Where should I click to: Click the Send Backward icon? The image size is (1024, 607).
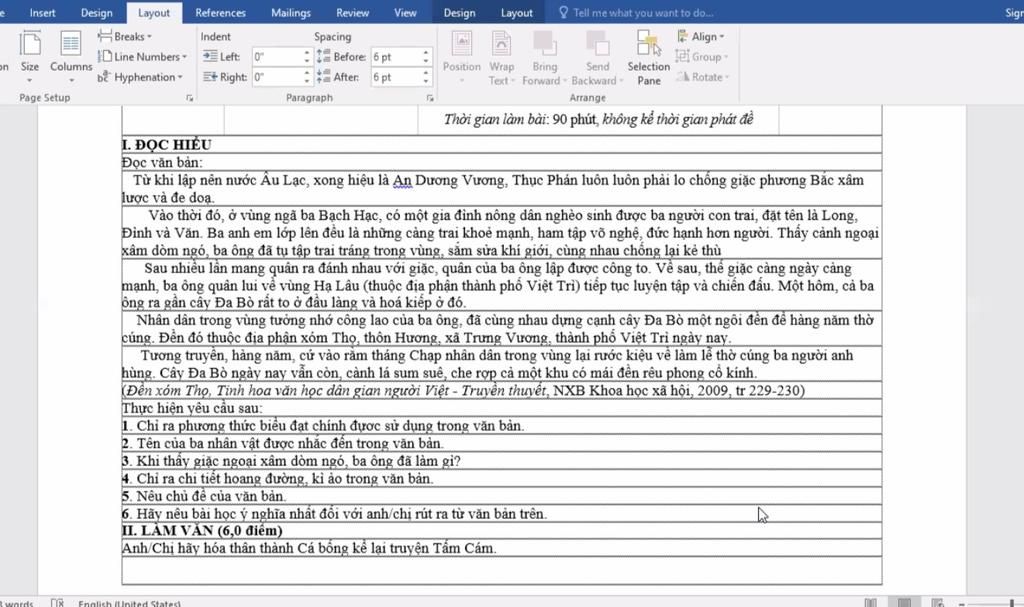pyautogui.click(x=598, y=44)
